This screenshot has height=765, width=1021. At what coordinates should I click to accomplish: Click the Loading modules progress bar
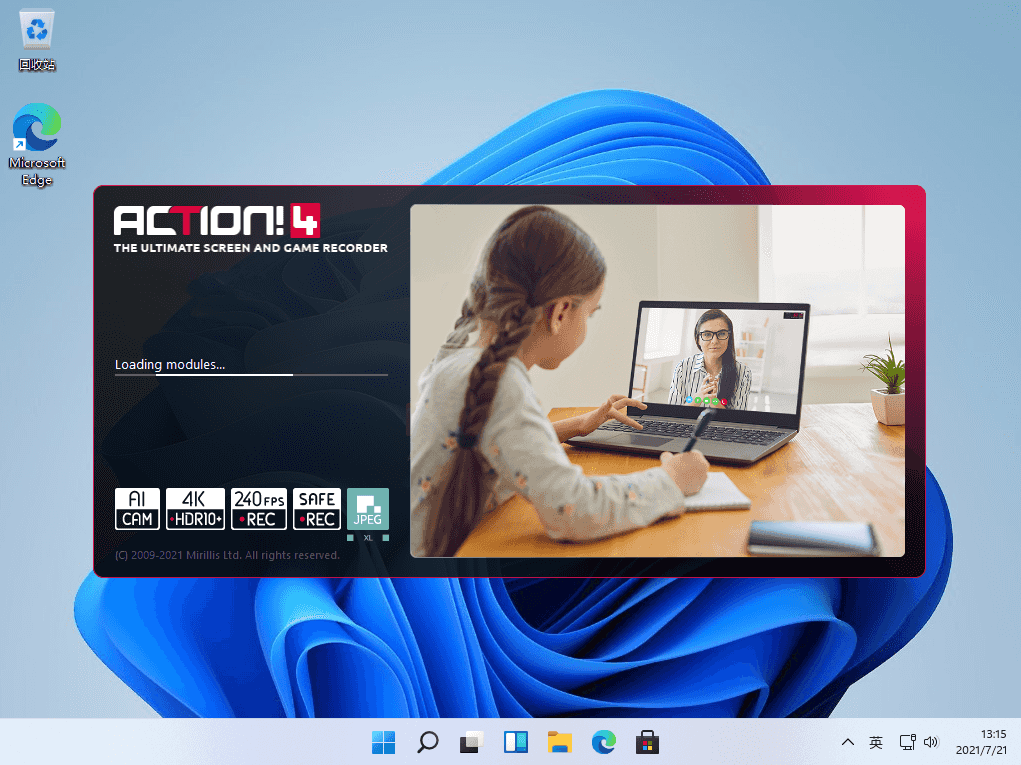click(251, 375)
